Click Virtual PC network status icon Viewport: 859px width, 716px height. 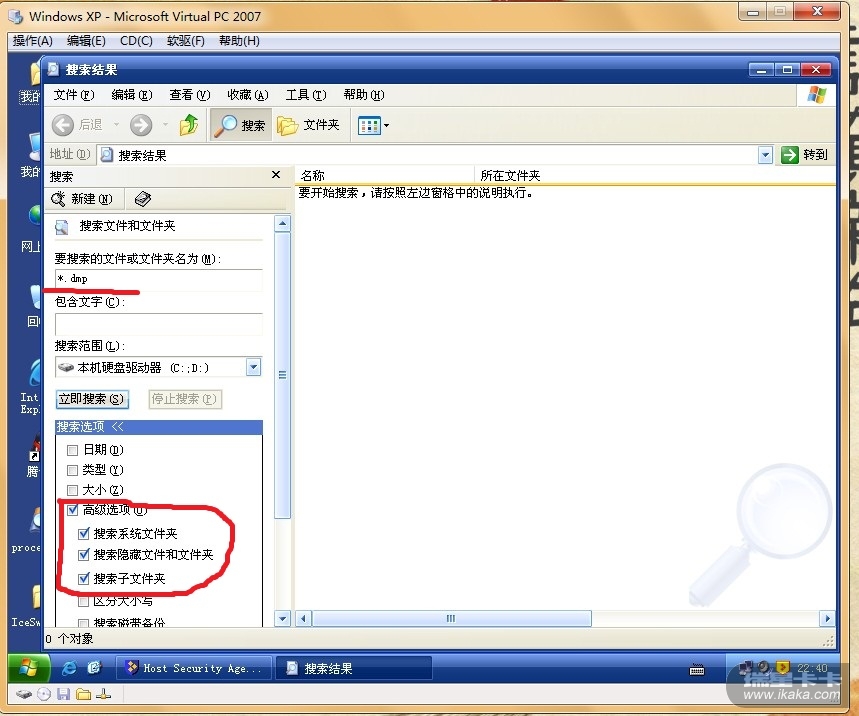103,695
